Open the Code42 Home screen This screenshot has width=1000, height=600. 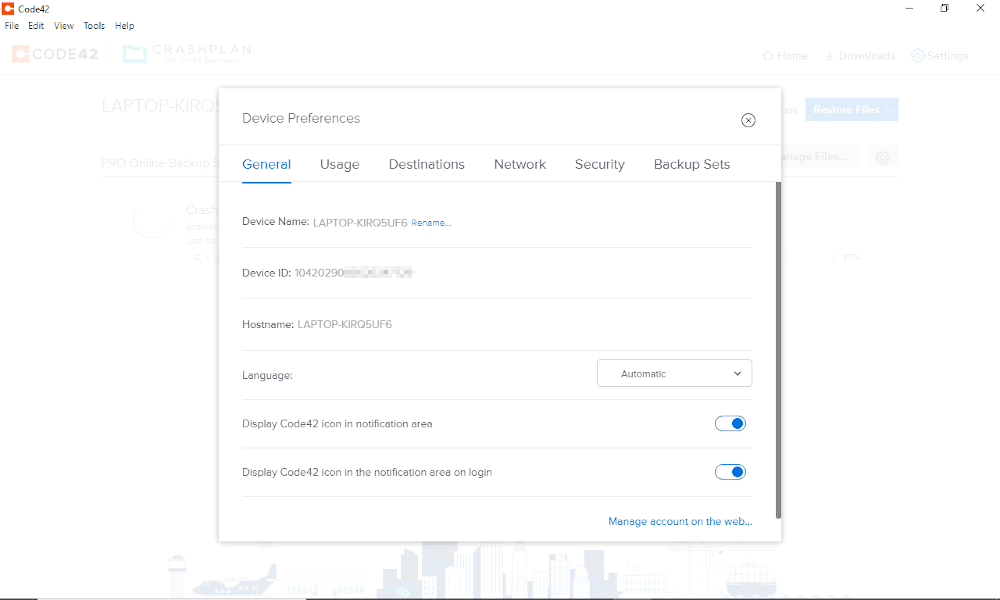[784, 56]
